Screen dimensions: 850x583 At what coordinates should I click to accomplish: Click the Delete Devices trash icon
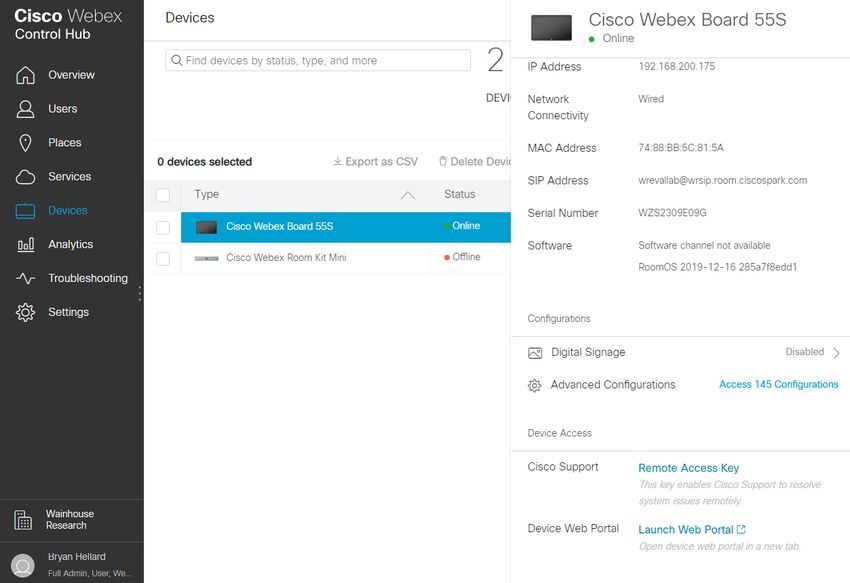(x=443, y=161)
